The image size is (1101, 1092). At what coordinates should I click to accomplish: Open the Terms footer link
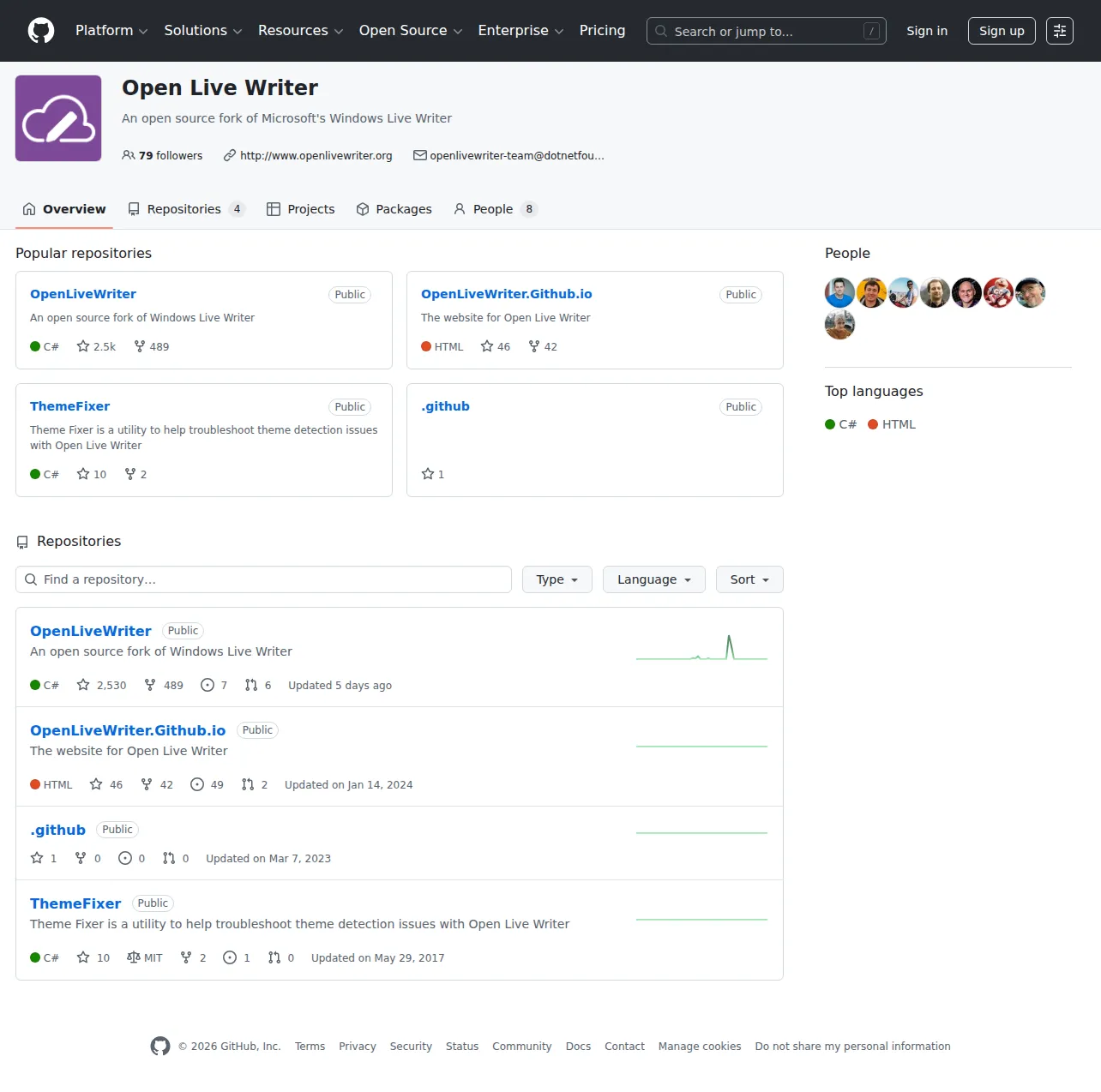point(310,1047)
